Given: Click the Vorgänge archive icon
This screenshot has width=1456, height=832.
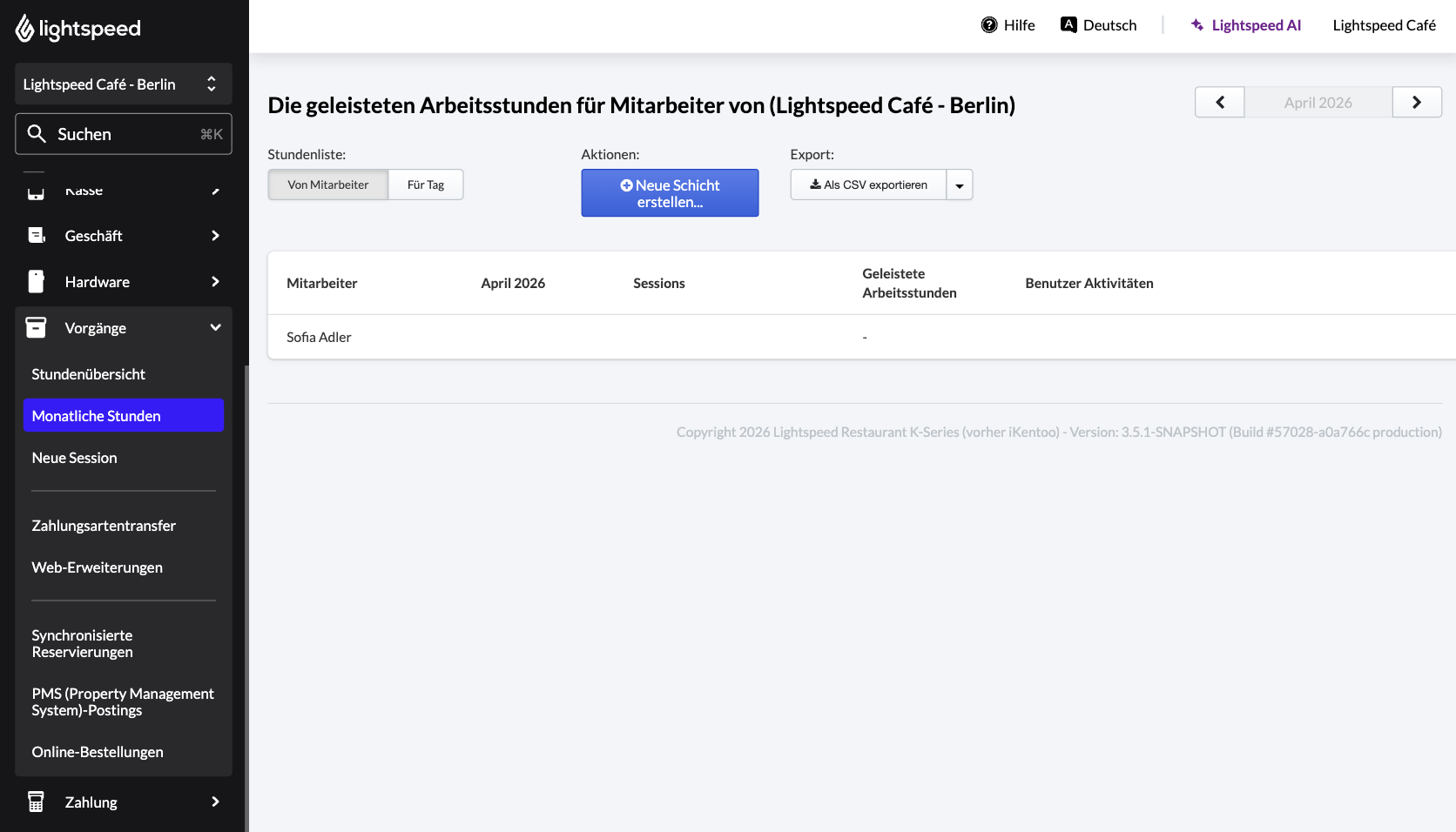Looking at the screenshot, I should pyautogui.click(x=37, y=328).
